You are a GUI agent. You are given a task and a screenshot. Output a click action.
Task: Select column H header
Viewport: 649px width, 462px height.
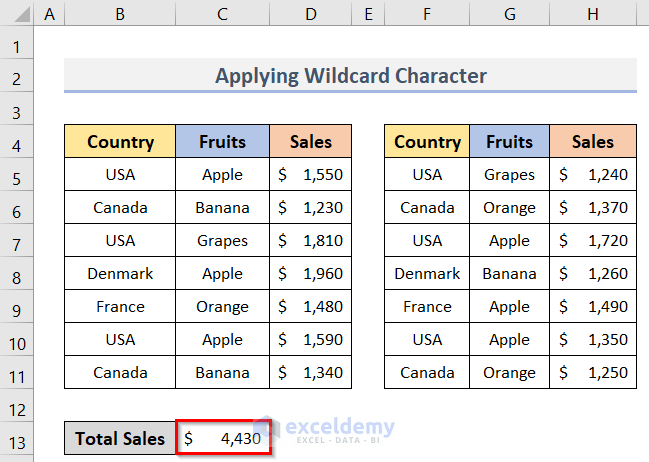tap(592, 15)
